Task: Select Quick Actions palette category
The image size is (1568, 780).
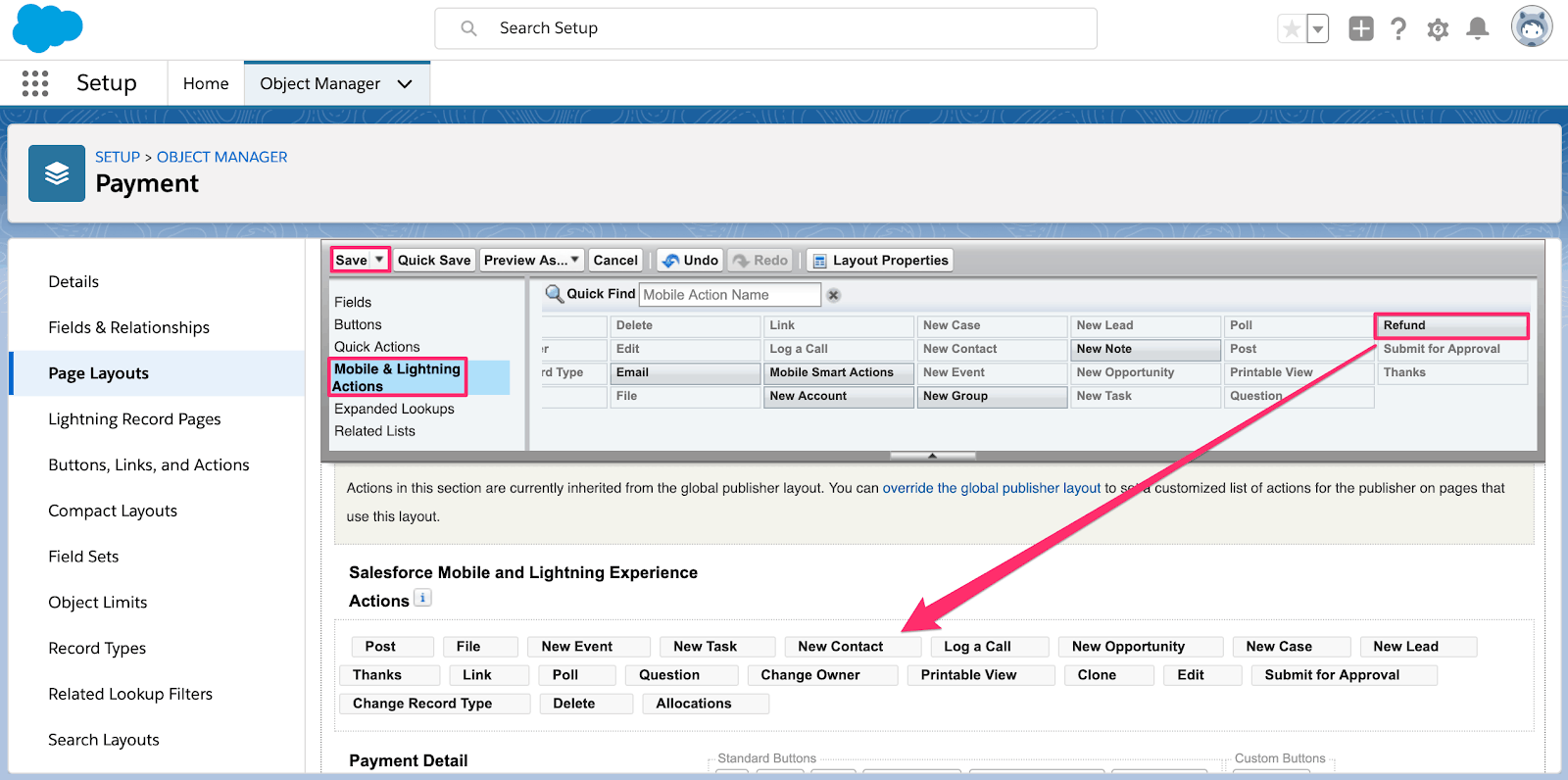Action: (376, 347)
